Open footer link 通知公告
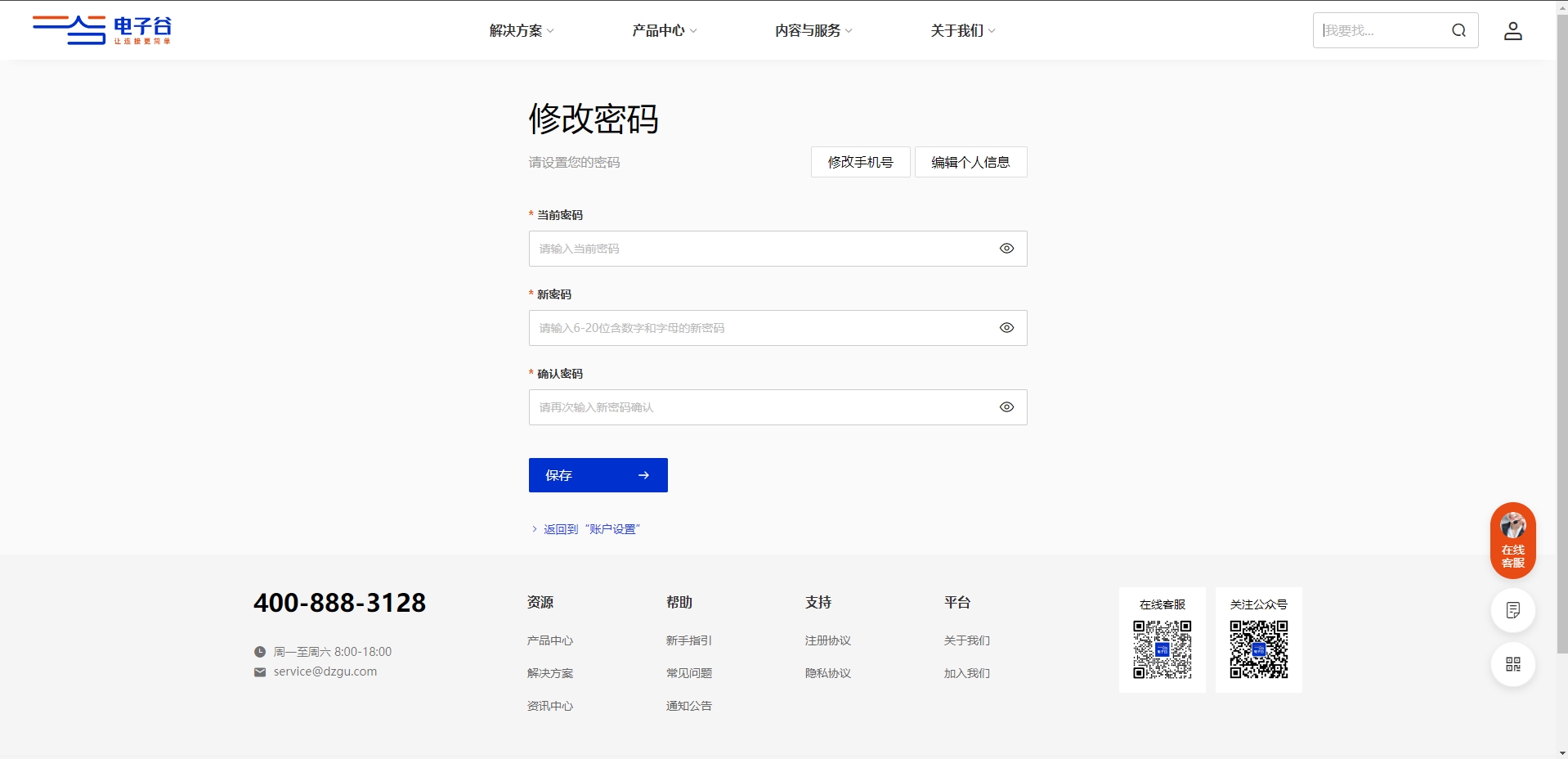Screen dimensions: 1568x759 689,706
